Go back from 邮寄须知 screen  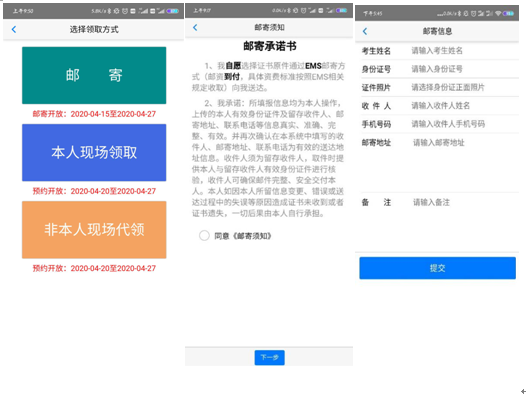[195, 28]
